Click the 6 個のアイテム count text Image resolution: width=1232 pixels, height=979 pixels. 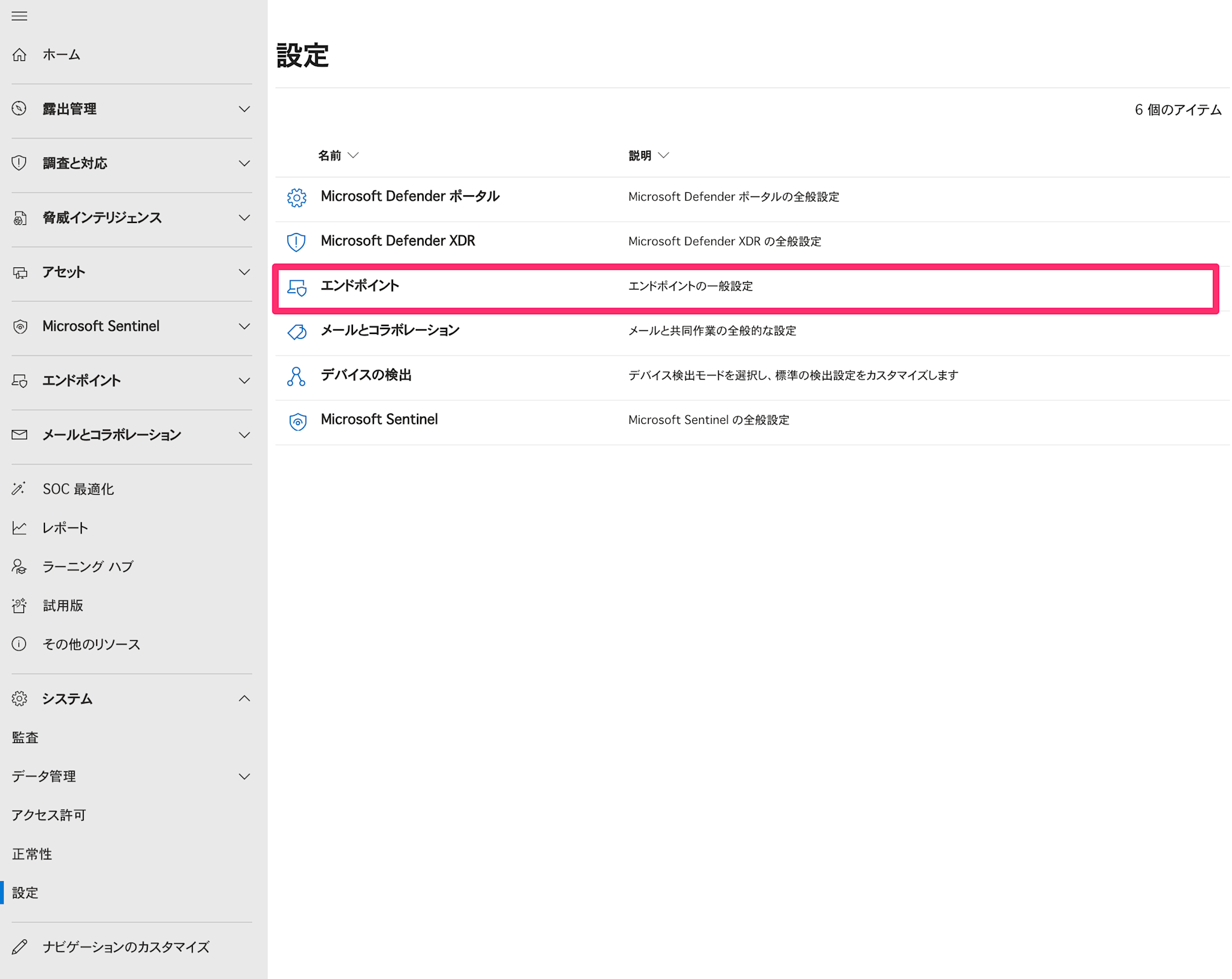point(1178,110)
